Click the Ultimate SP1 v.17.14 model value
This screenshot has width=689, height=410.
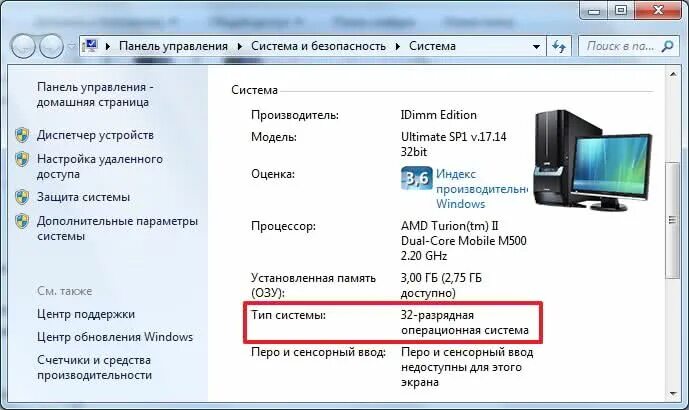[x=453, y=144]
